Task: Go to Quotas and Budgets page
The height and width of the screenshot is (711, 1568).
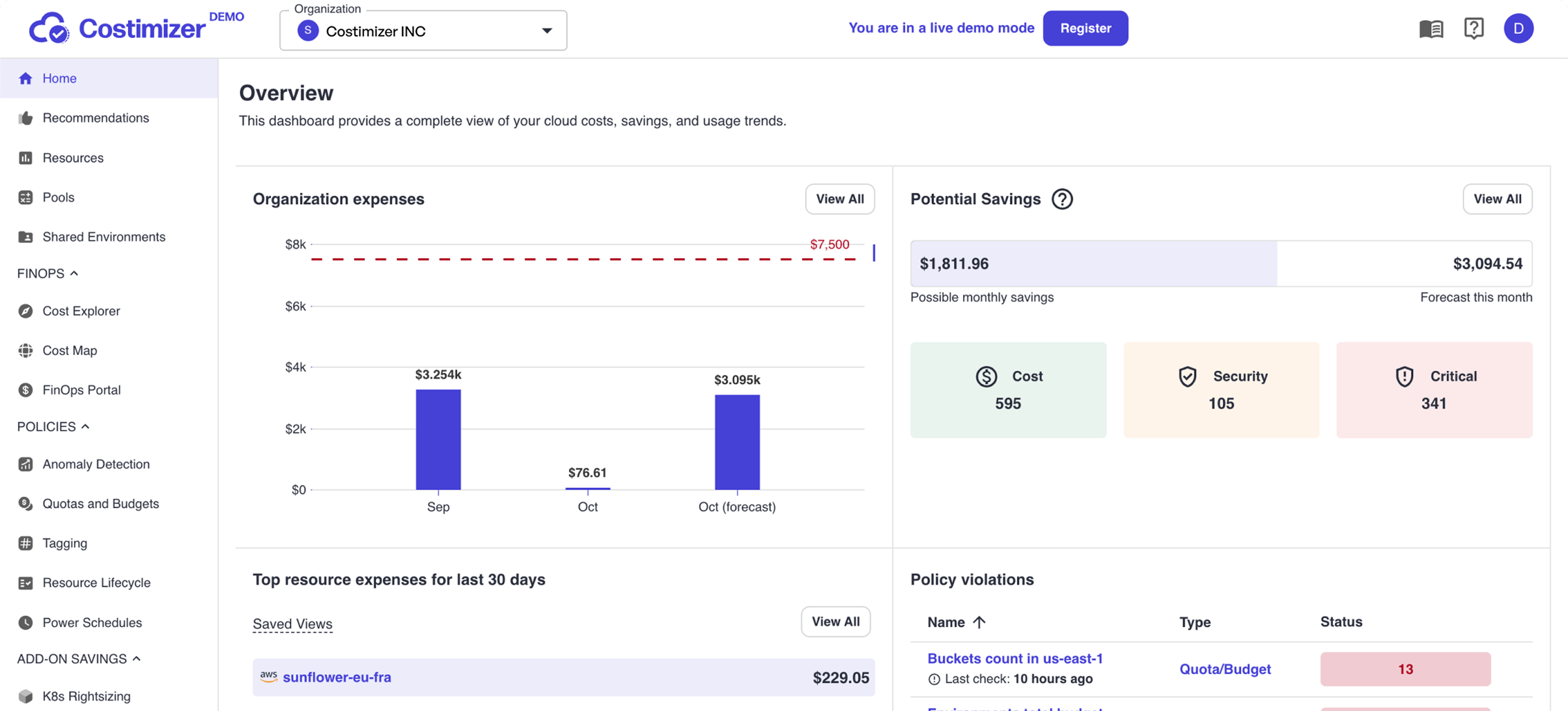Action: click(x=100, y=504)
